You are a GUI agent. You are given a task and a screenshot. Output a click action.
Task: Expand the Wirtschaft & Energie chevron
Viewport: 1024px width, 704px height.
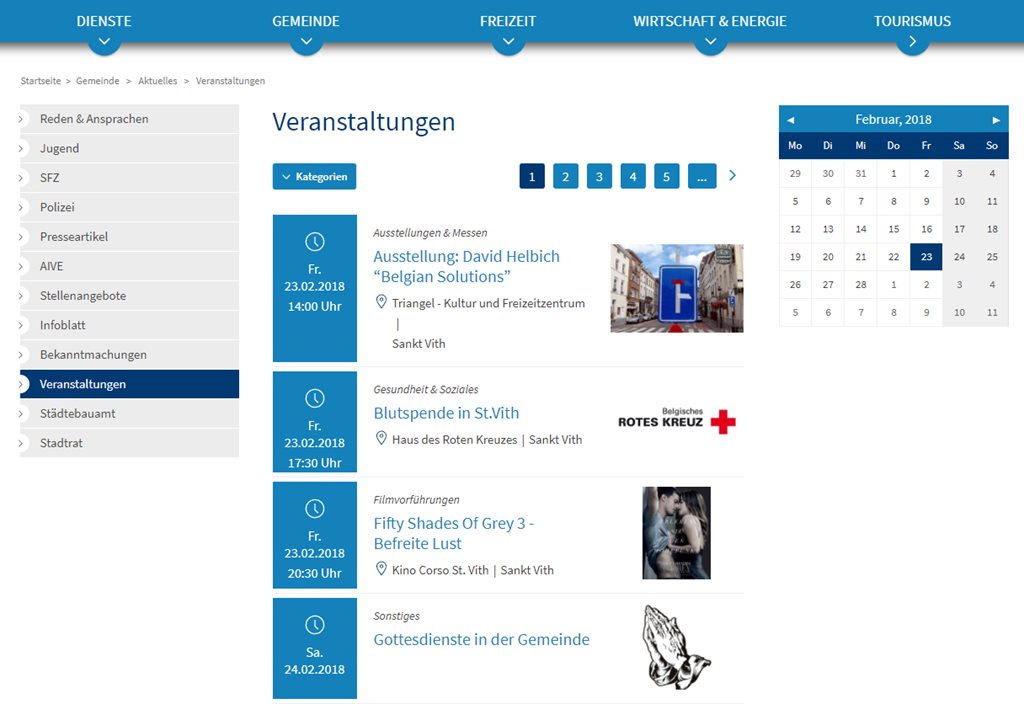711,42
